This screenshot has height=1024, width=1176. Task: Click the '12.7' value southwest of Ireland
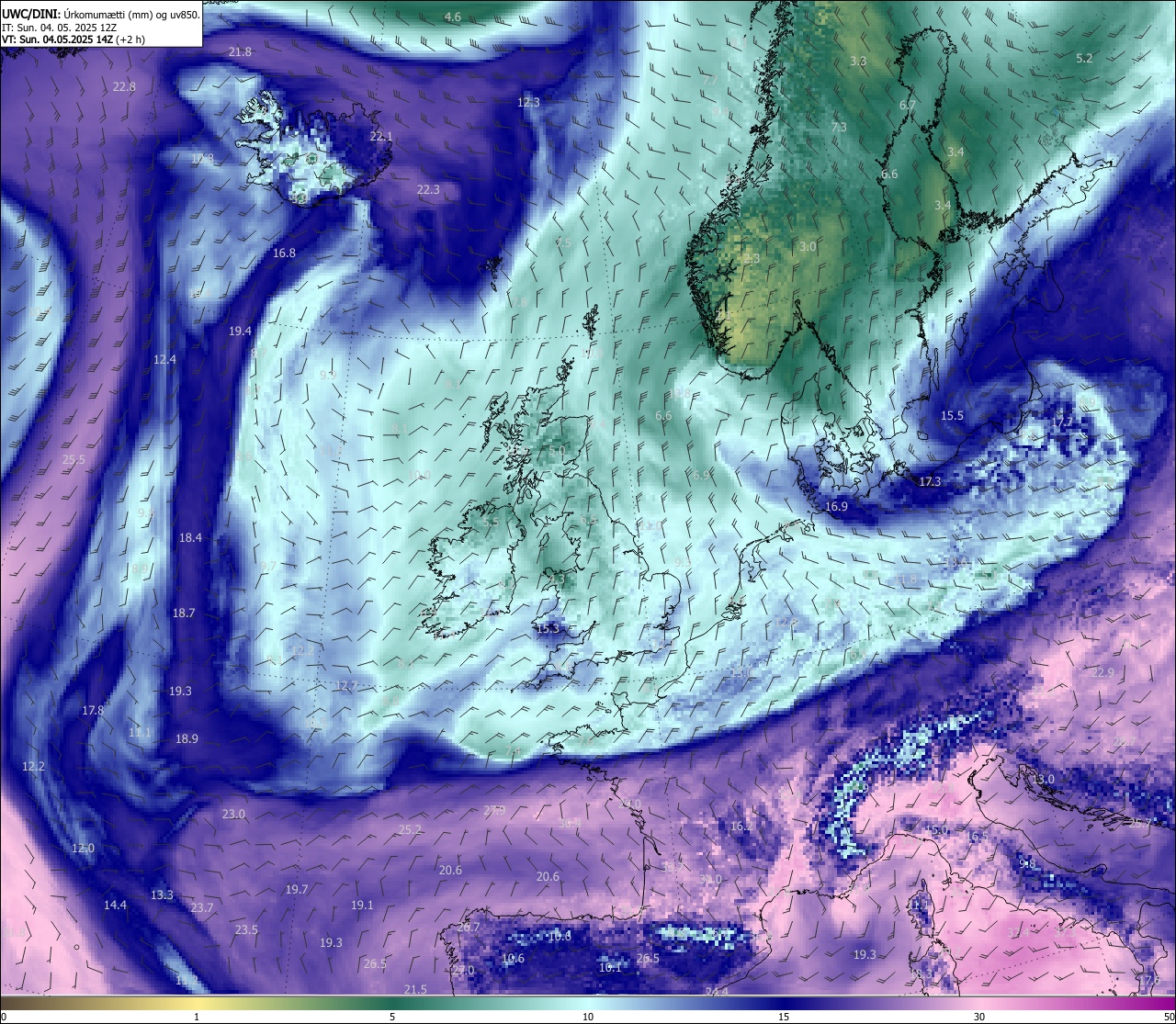pyautogui.click(x=346, y=686)
